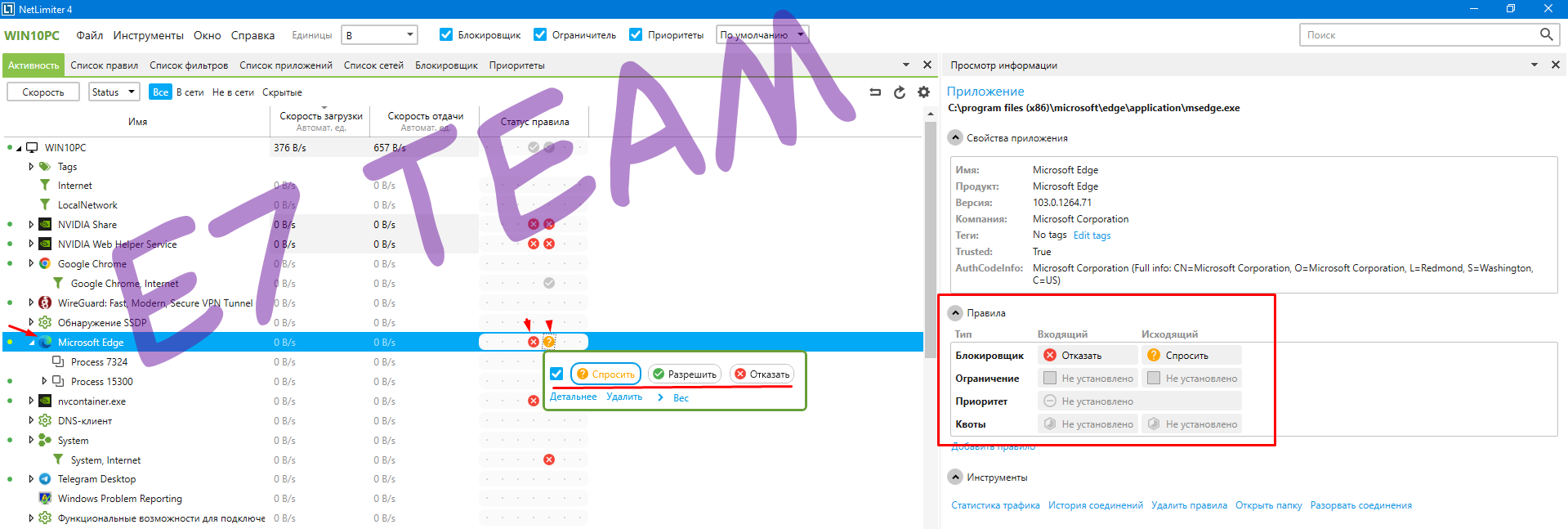Click the nvcontainer.exe NVIDIA icon
The image size is (1568, 529).
(x=45, y=401)
